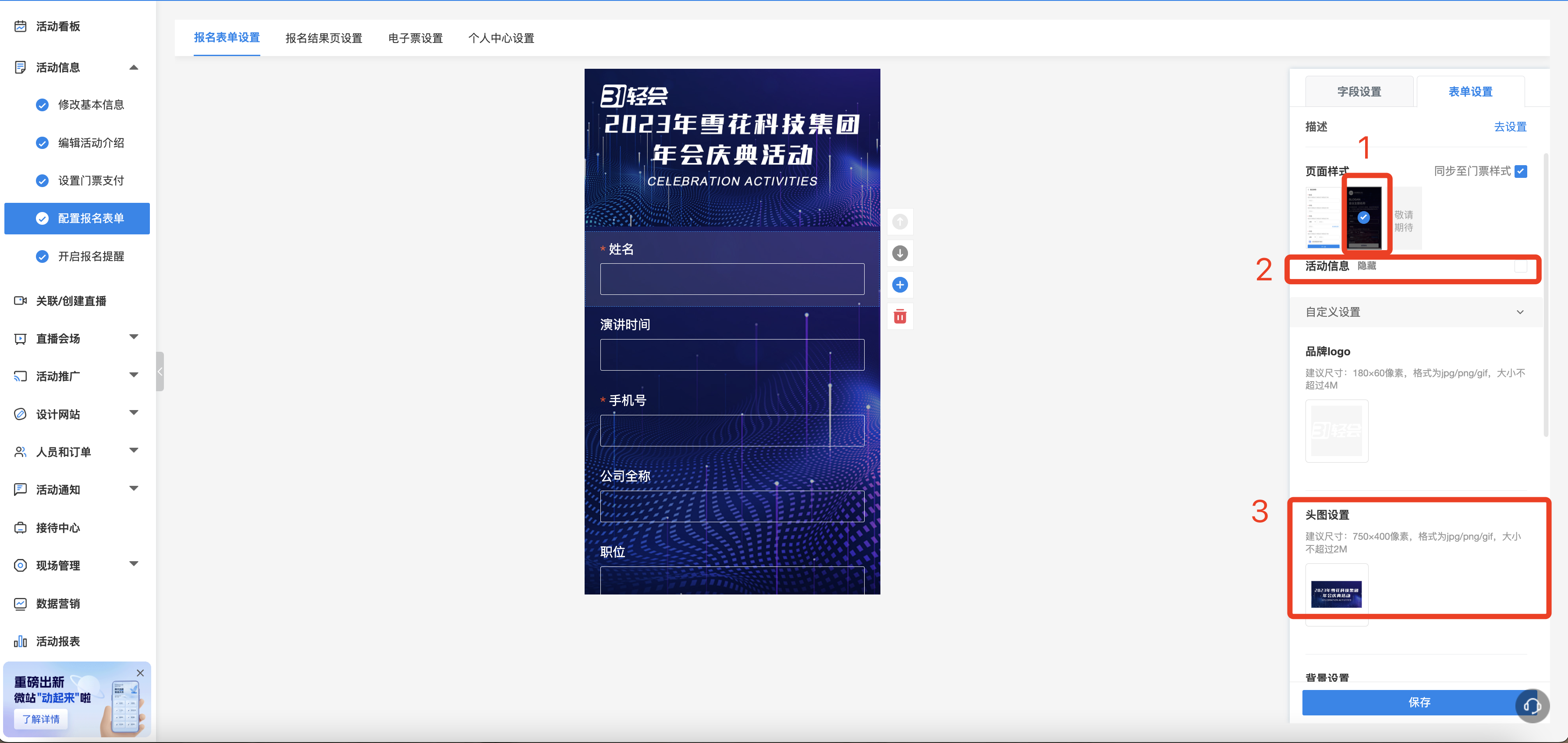Click the 直播会场 screen icon

click(20, 339)
